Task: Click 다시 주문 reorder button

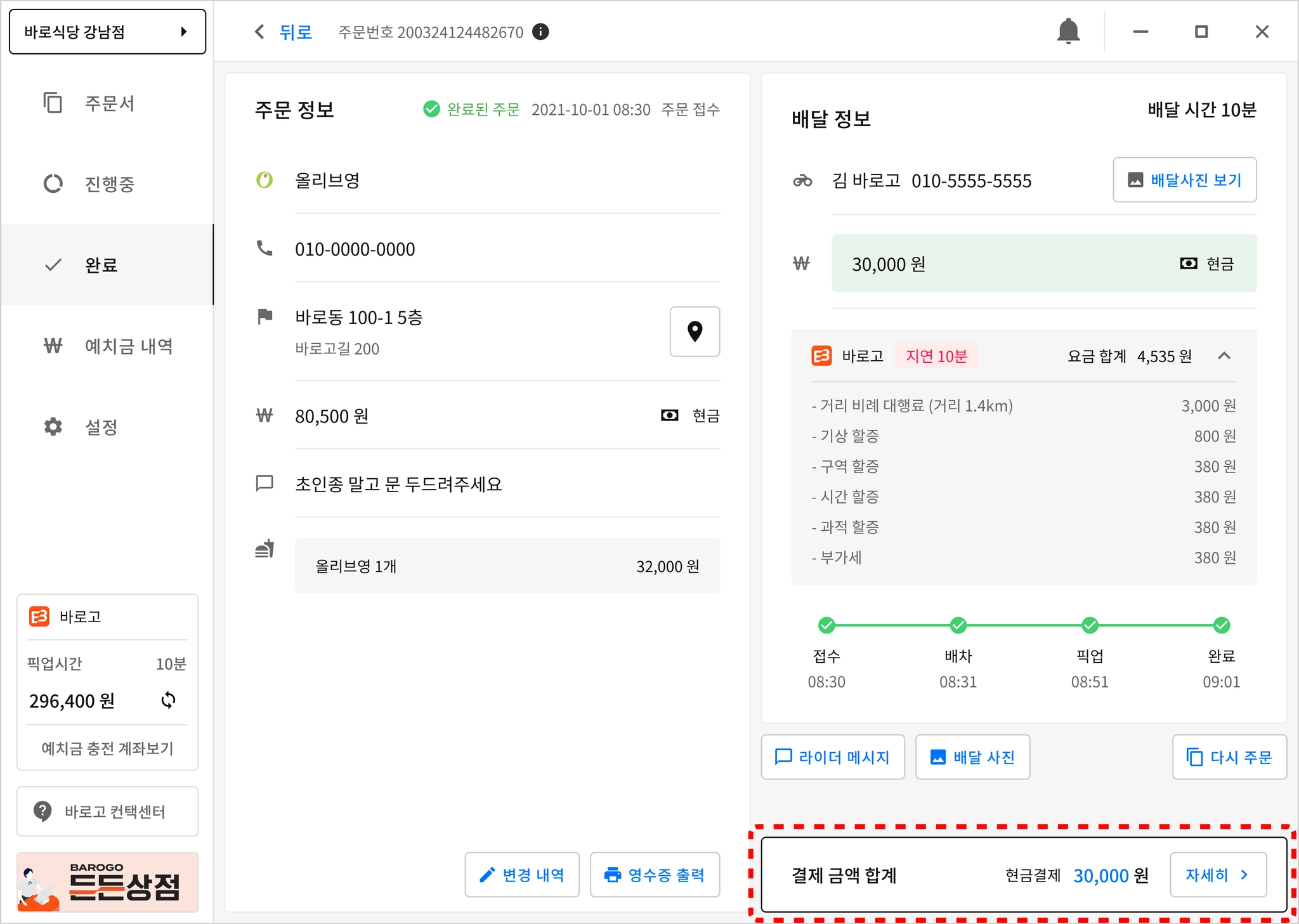Action: point(1229,757)
